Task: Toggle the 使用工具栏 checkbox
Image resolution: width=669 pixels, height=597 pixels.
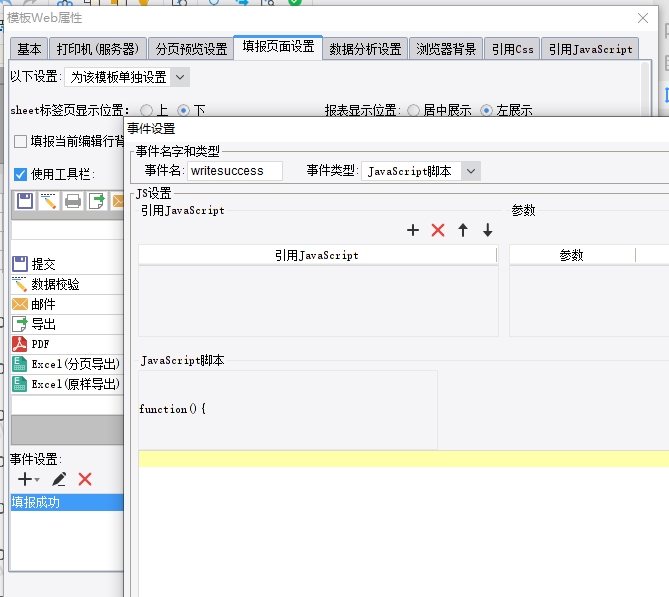Action: pos(20,174)
